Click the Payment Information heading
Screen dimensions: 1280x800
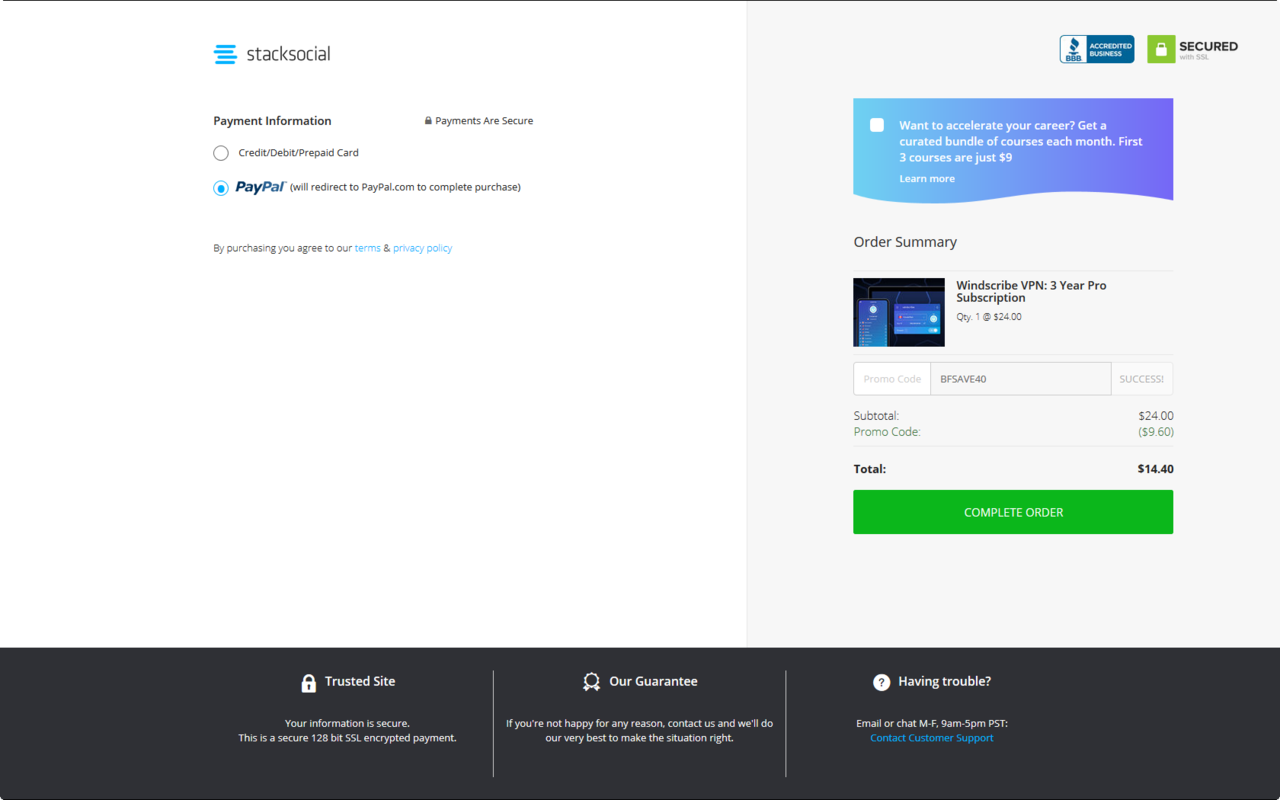[x=272, y=121]
